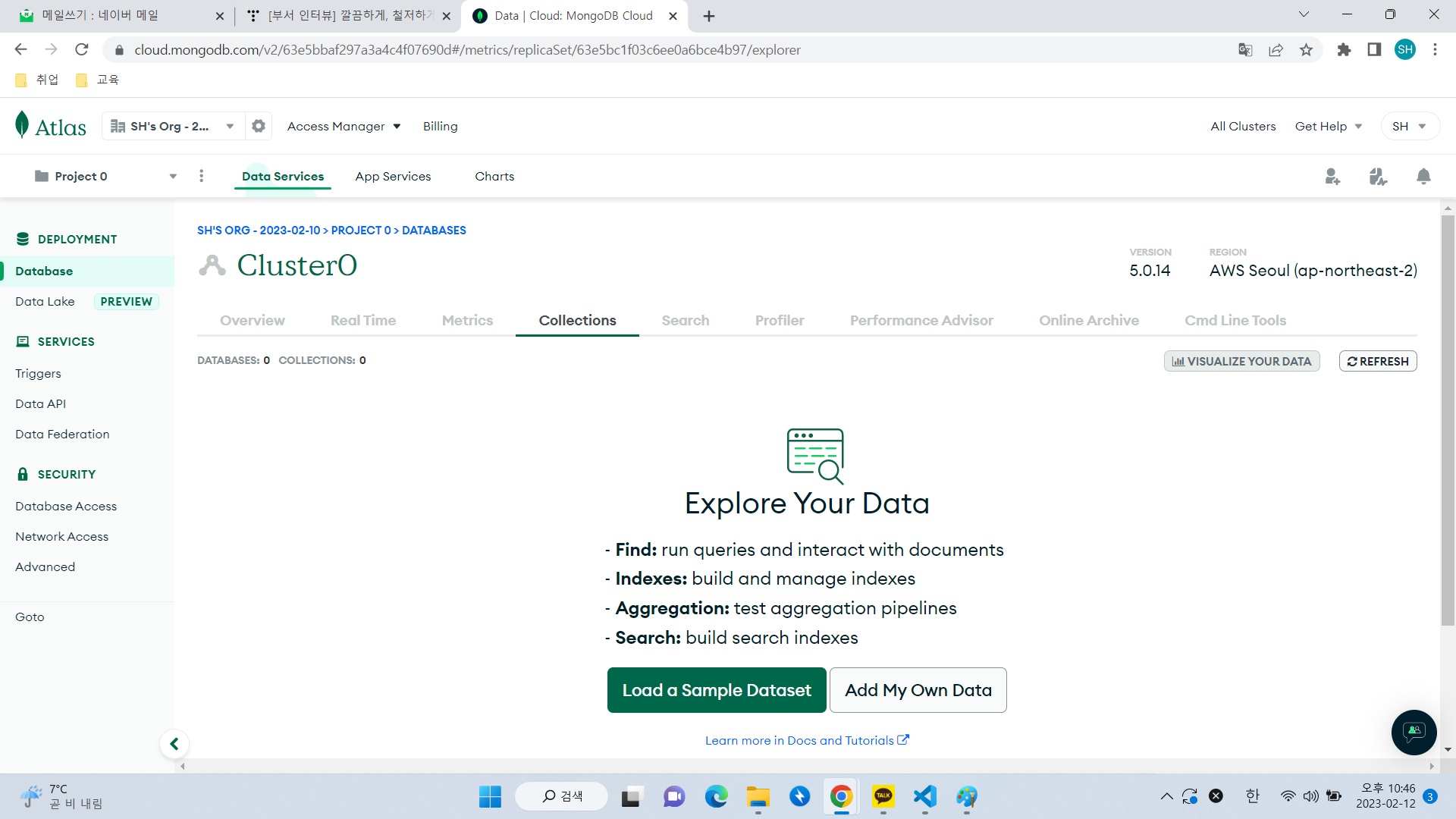Image resolution: width=1456 pixels, height=819 pixels.
Task: Open Cmd Line Tools tab
Action: [x=1235, y=321]
